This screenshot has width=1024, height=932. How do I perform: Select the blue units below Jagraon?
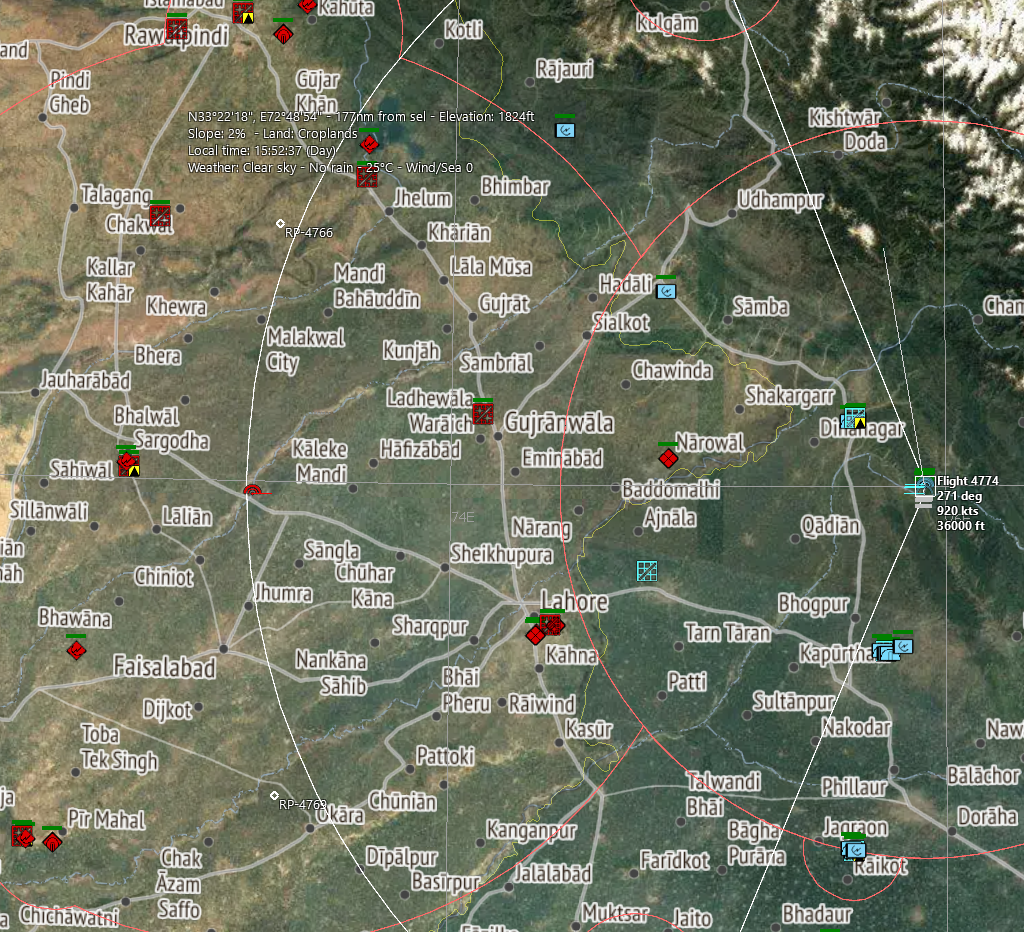point(854,850)
